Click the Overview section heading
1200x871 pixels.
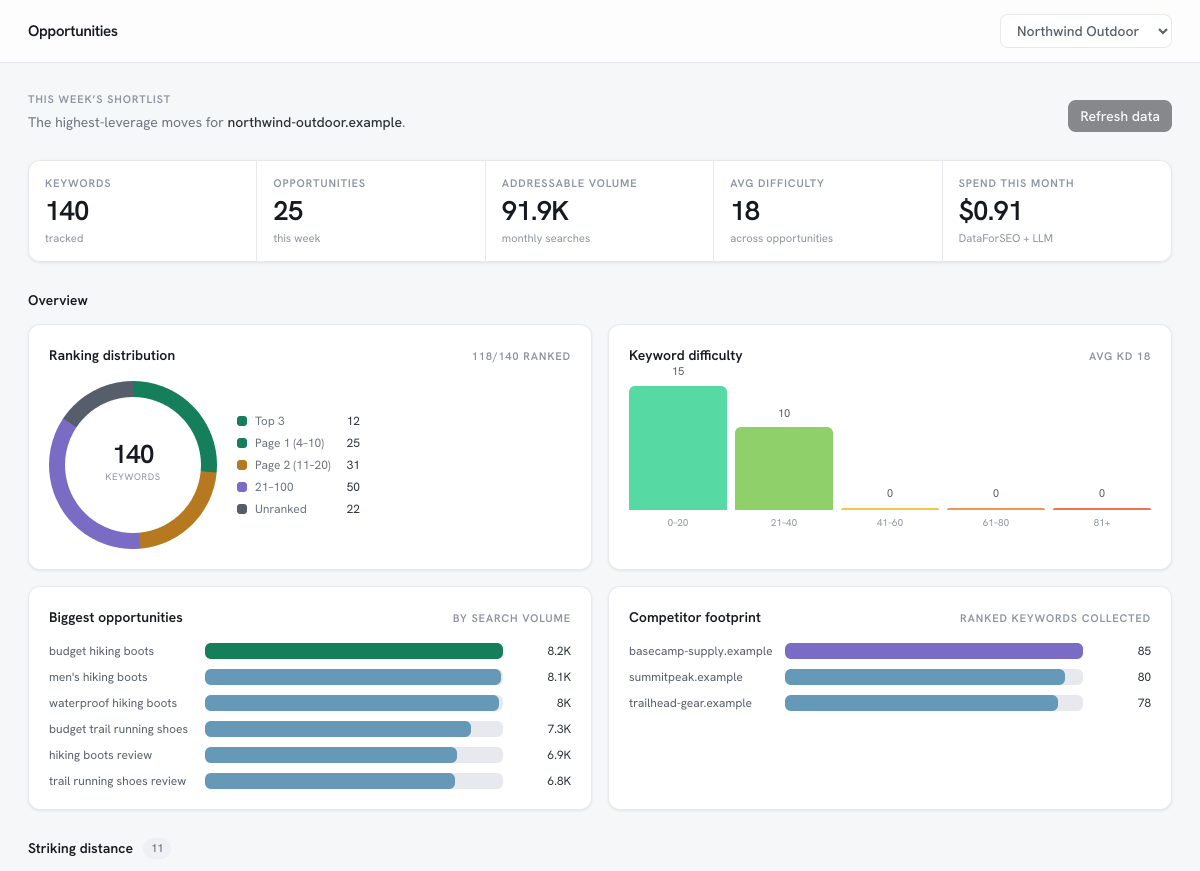coord(58,300)
